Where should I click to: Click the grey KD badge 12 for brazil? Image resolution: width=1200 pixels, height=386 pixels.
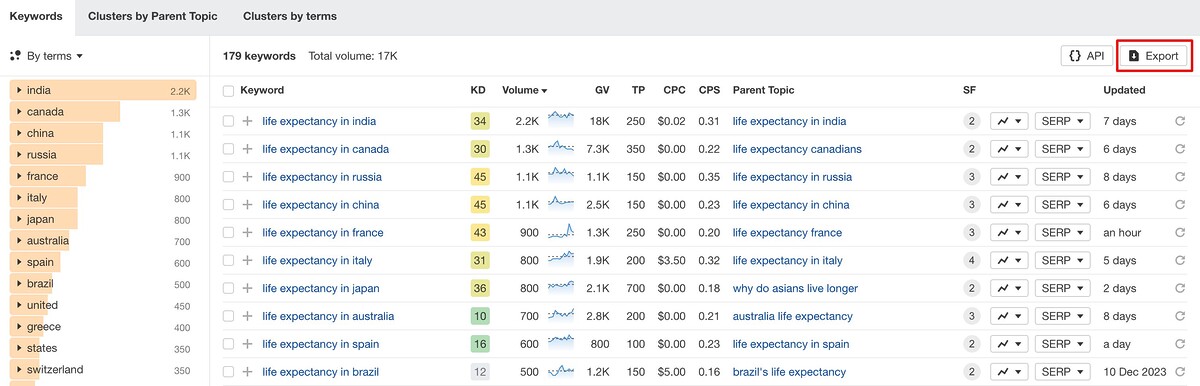click(x=480, y=372)
